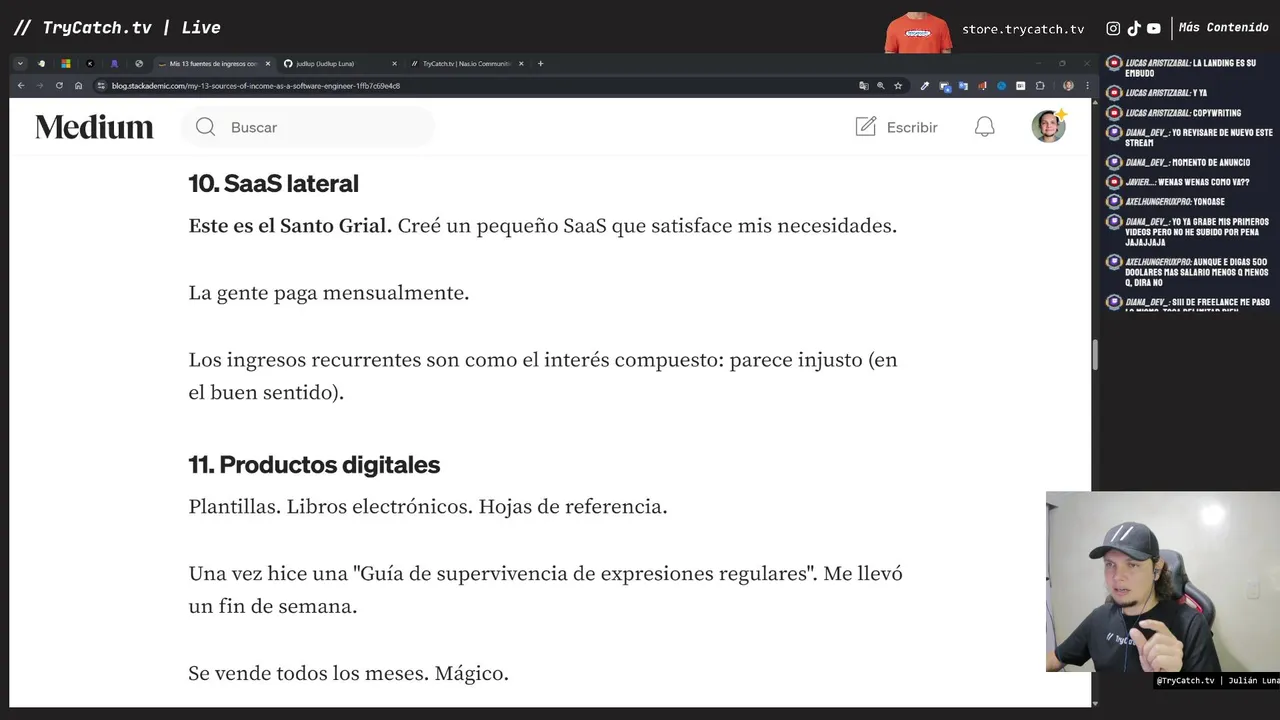Click the Medium logo
This screenshot has width=1280, height=720.
[94, 127]
